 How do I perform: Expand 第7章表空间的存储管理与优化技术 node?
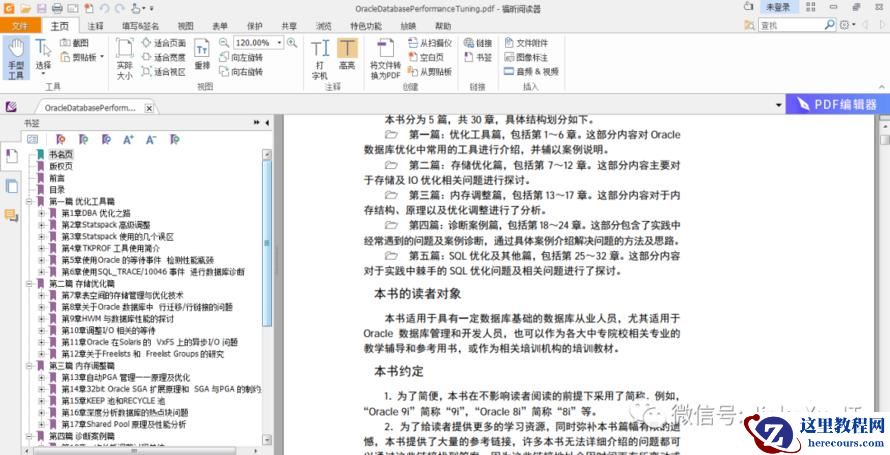tap(41, 296)
